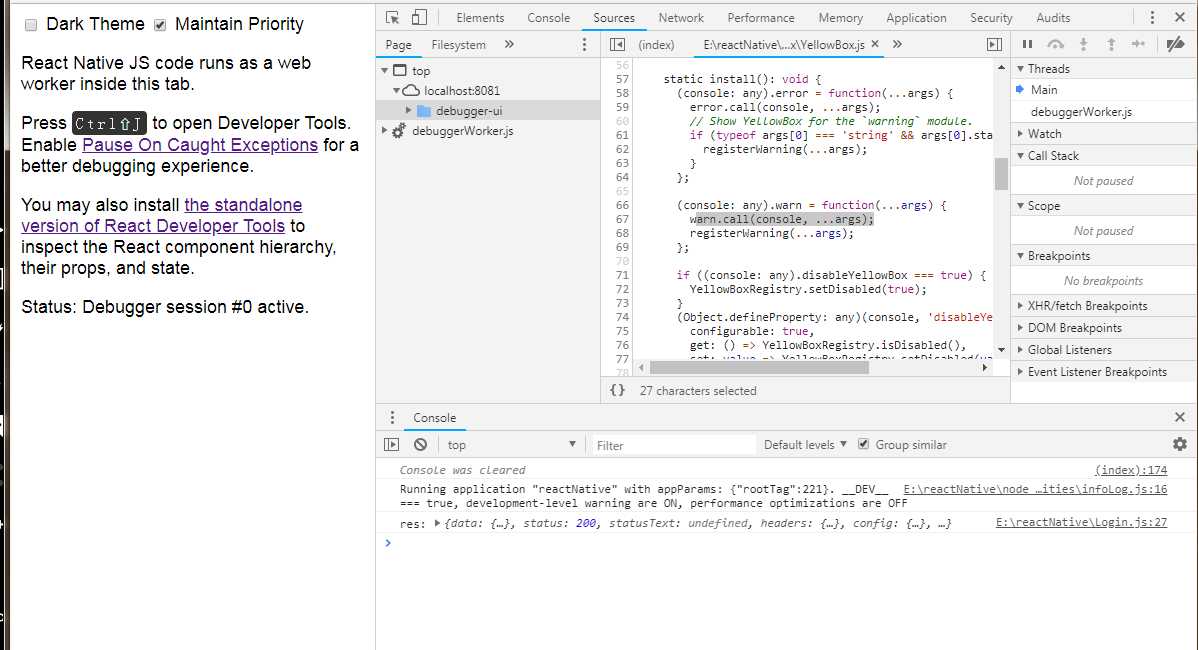Open the Security tab
The image size is (1198, 650).
pyautogui.click(x=991, y=18)
